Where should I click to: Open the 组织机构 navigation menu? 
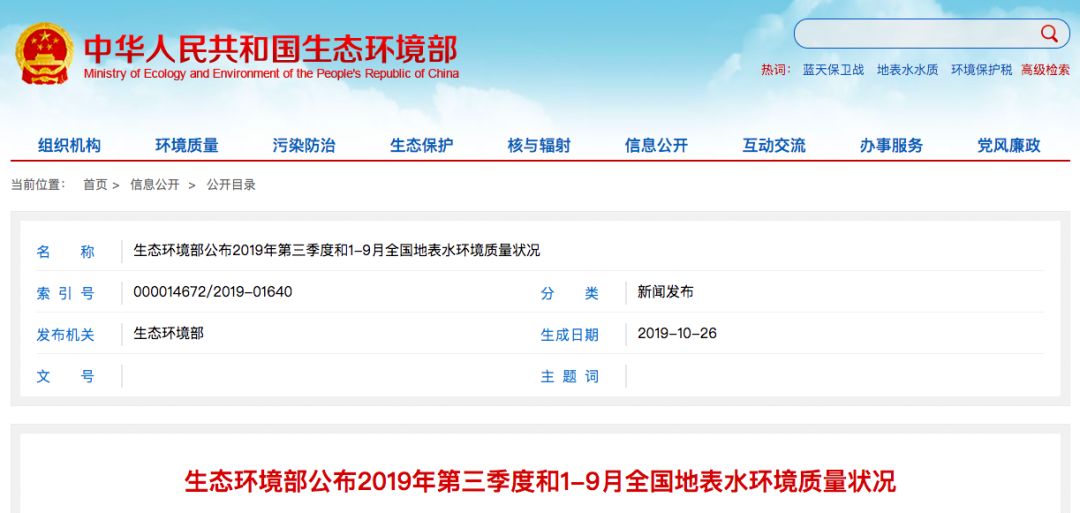pos(69,145)
